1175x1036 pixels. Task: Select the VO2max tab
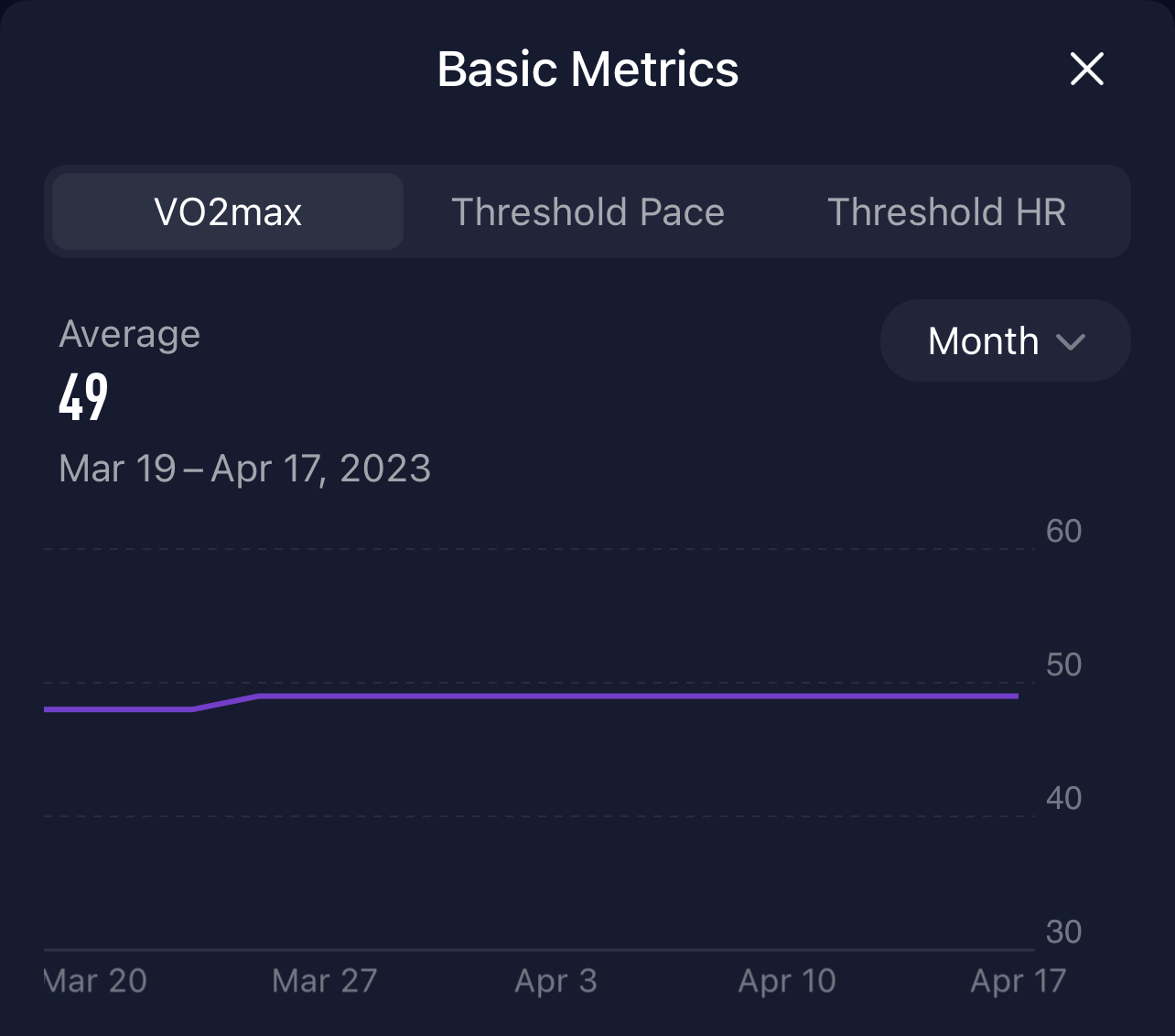pos(228,211)
